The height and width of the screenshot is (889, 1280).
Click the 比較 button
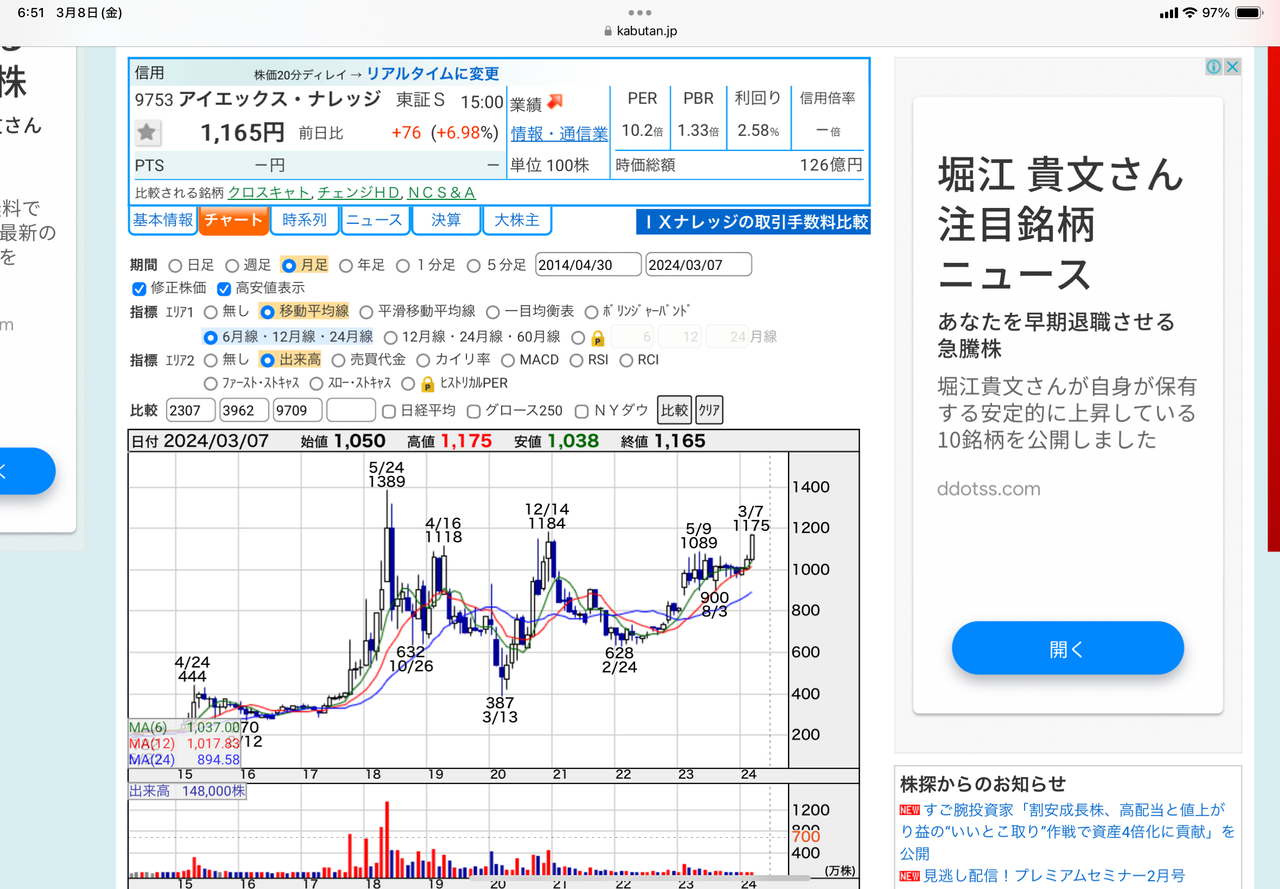click(x=674, y=410)
